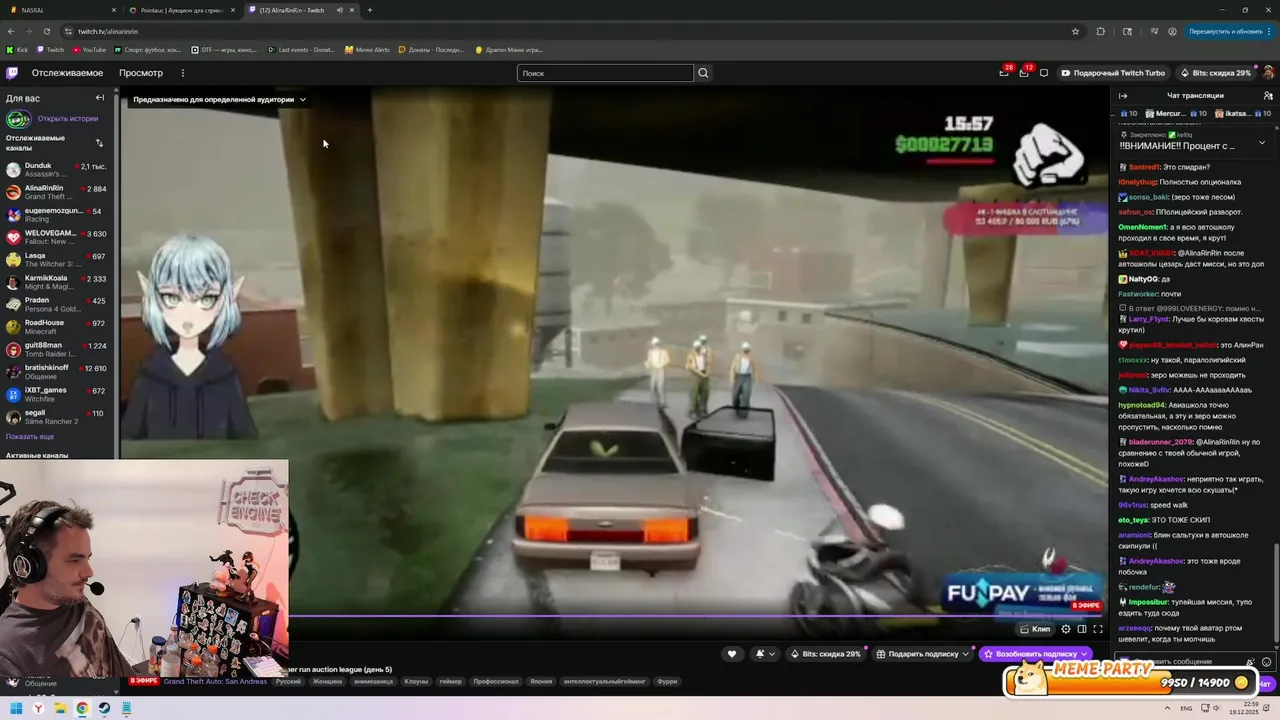Image resolution: width=1280 pixels, height=720 pixels.
Task: Switch to the NASRAL browser tab
Action: pos(60,10)
